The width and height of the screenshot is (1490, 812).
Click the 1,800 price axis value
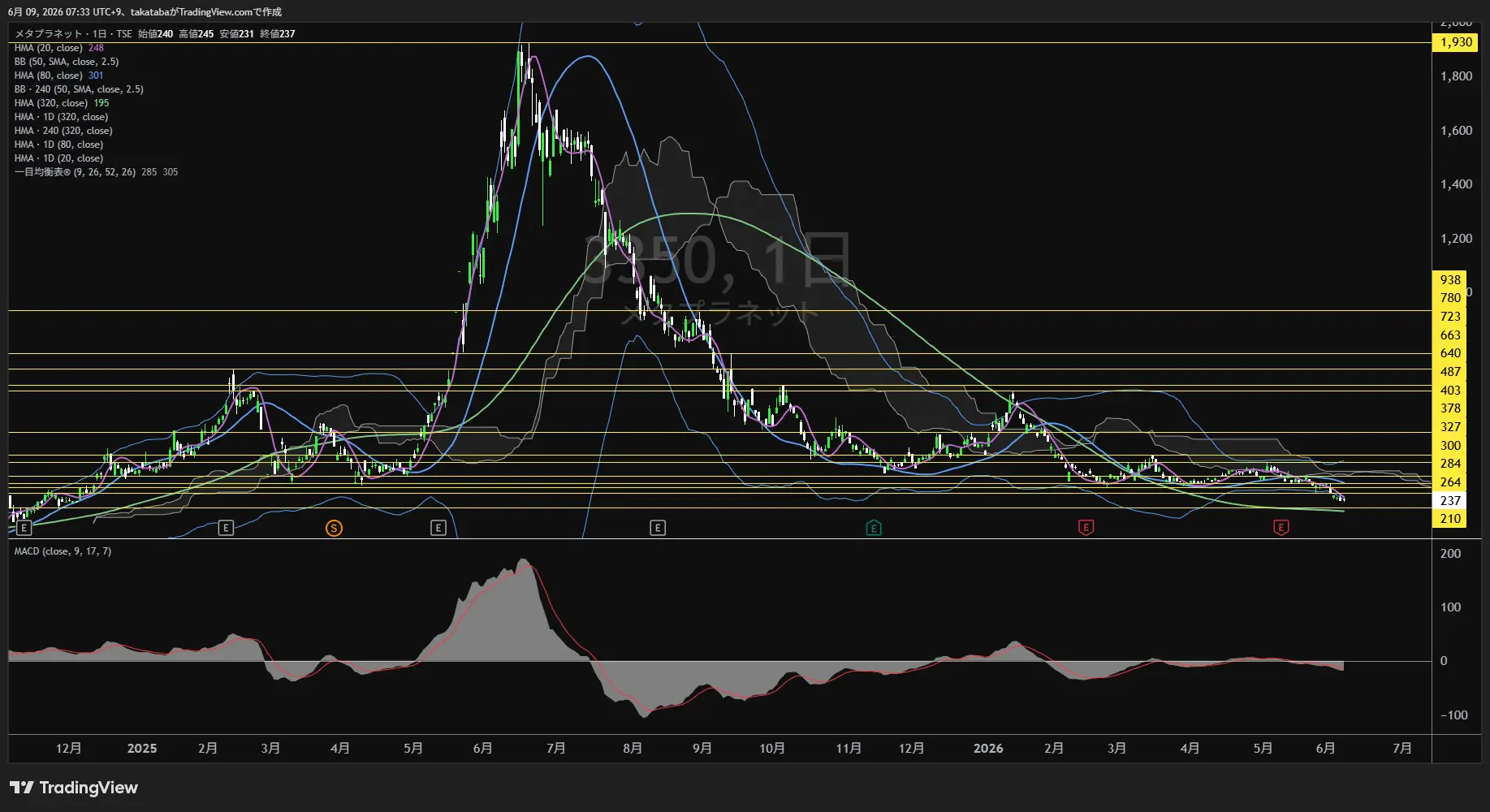click(1456, 76)
